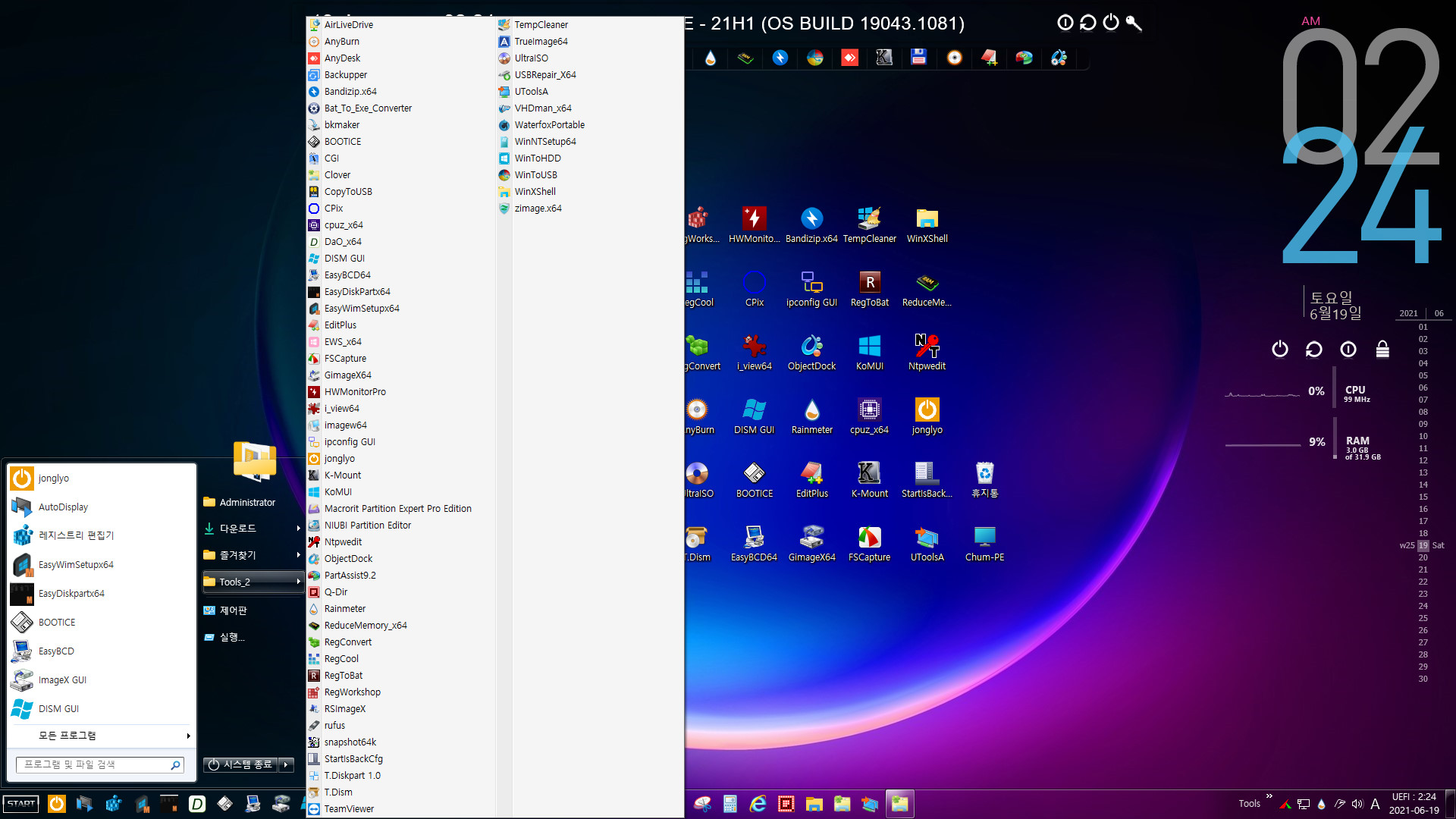Click the START button on taskbar
Screen dimensions: 1456x819
click(x=21, y=804)
